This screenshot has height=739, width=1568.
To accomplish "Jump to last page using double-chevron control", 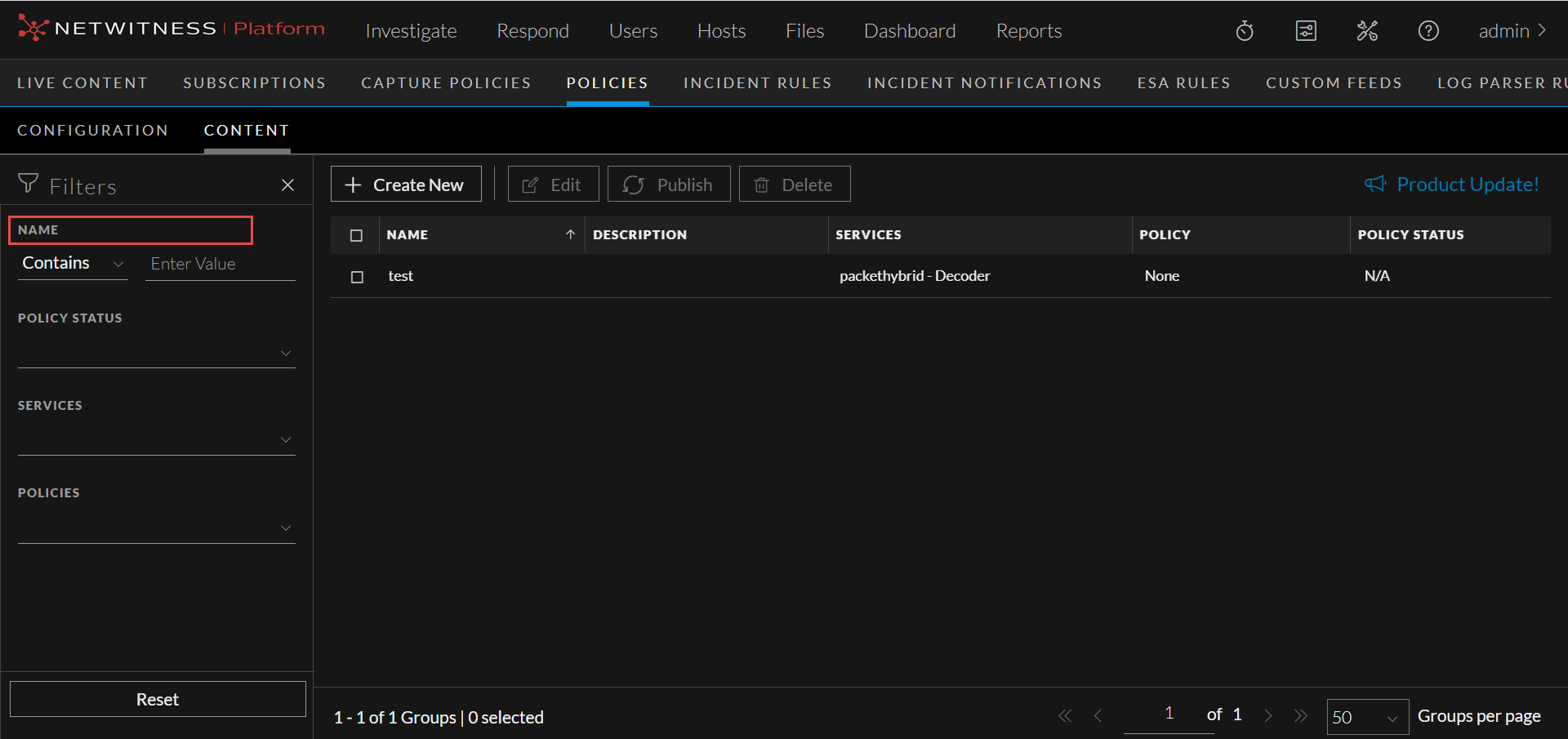I will click(x=1301, y=715).
